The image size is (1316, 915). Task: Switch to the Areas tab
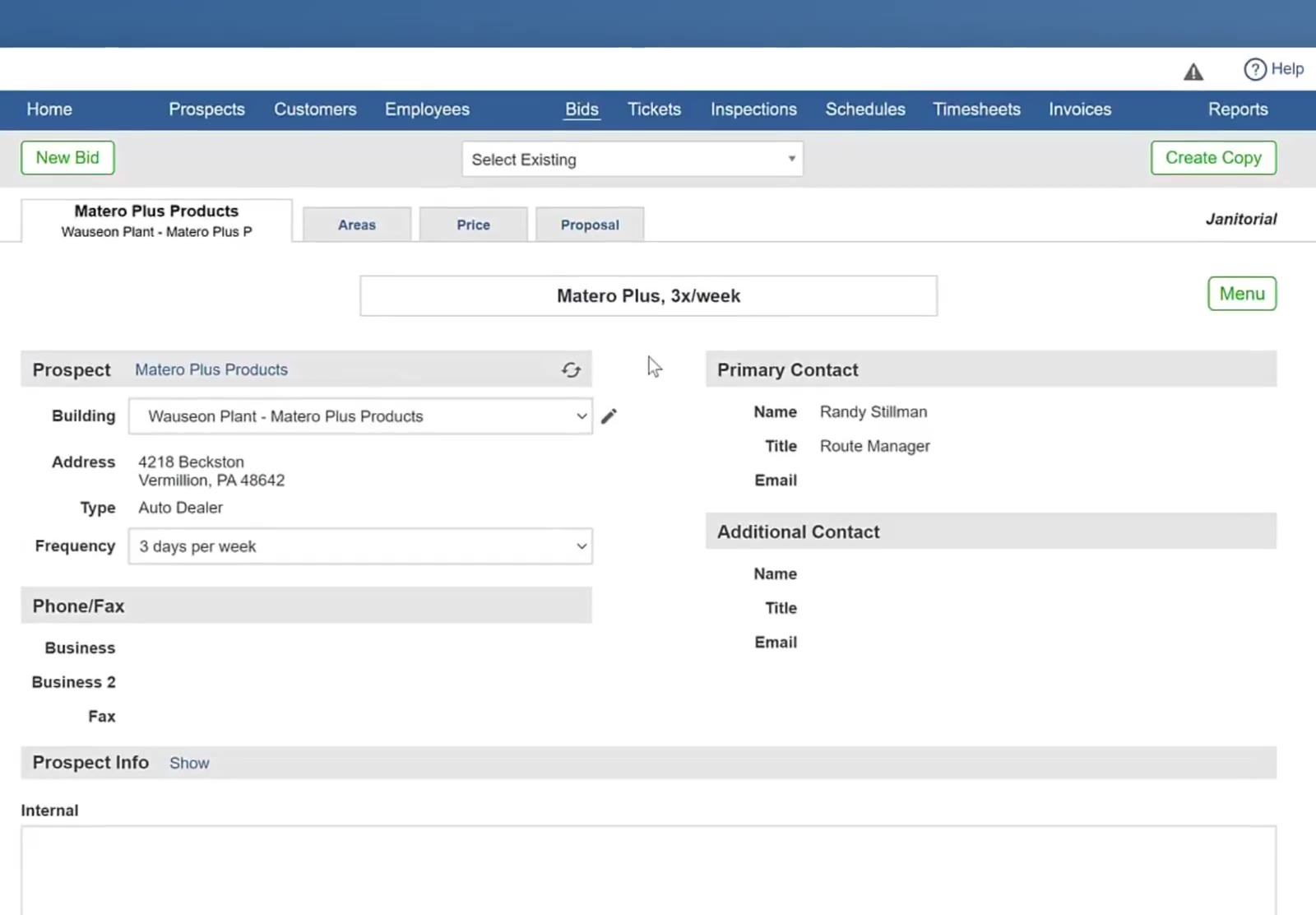357,225
